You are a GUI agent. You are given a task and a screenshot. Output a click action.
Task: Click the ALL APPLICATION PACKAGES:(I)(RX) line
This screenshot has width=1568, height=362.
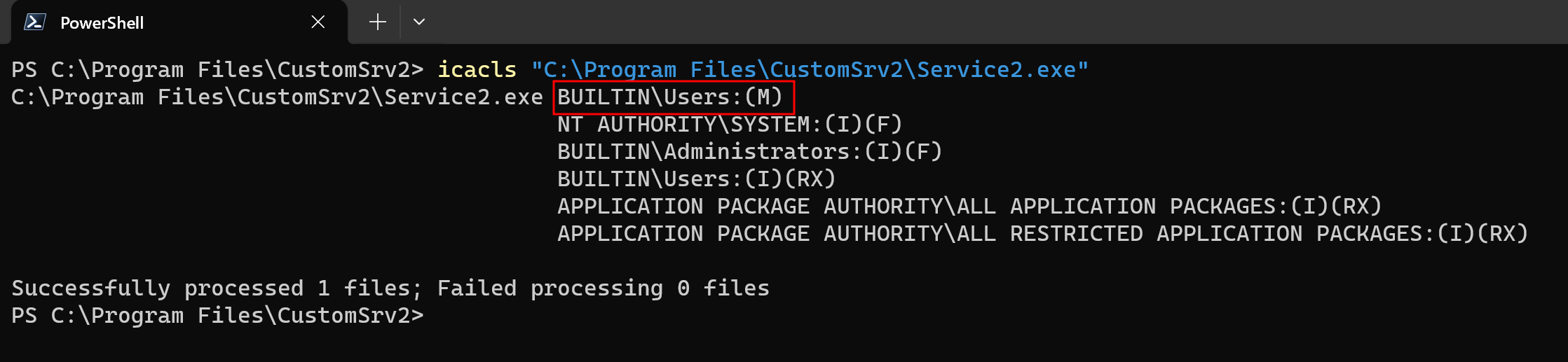969,207
